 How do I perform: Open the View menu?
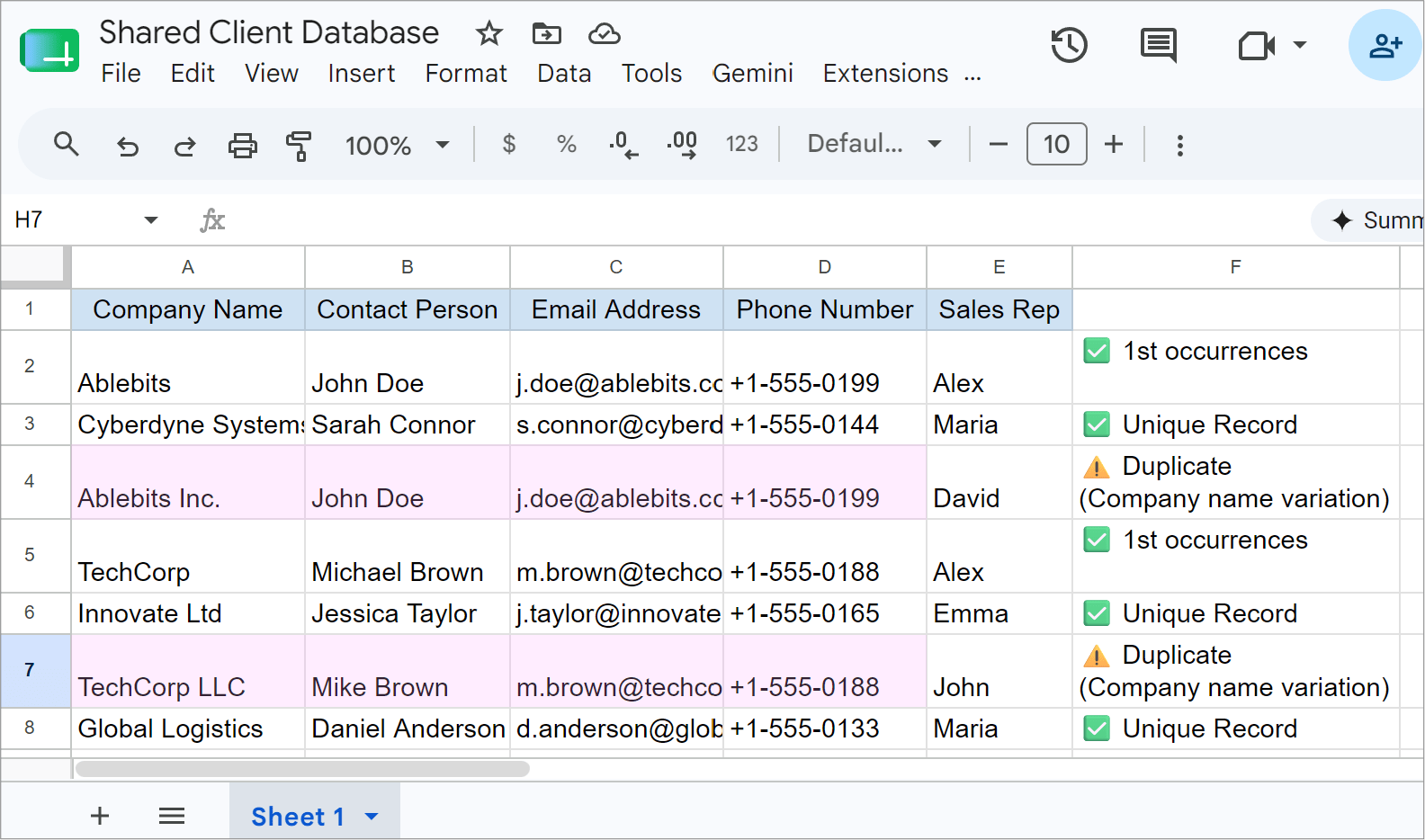tap(272, 74)
